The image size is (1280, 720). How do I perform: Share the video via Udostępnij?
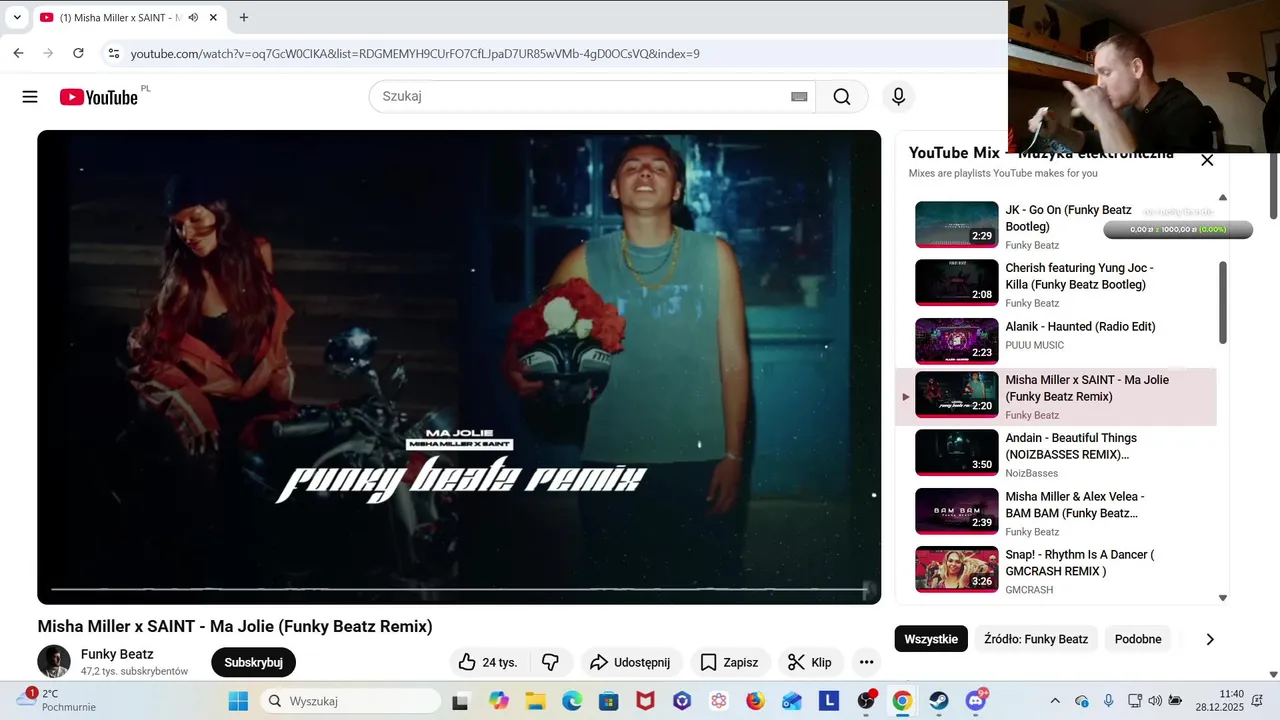click(x=631, y=662)
